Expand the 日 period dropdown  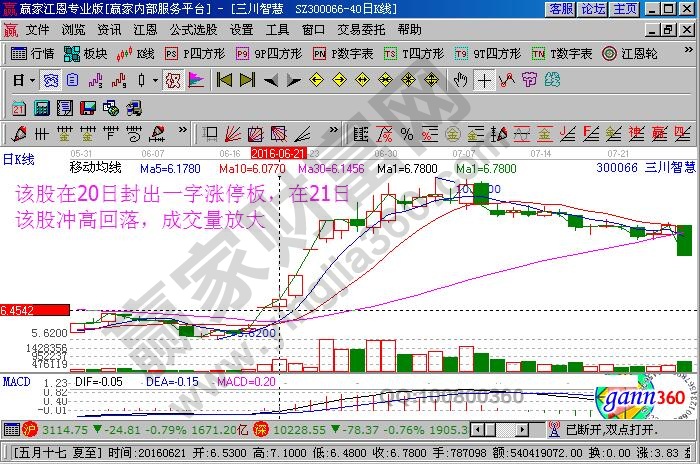pyautogui.click(x=22, y=78)
